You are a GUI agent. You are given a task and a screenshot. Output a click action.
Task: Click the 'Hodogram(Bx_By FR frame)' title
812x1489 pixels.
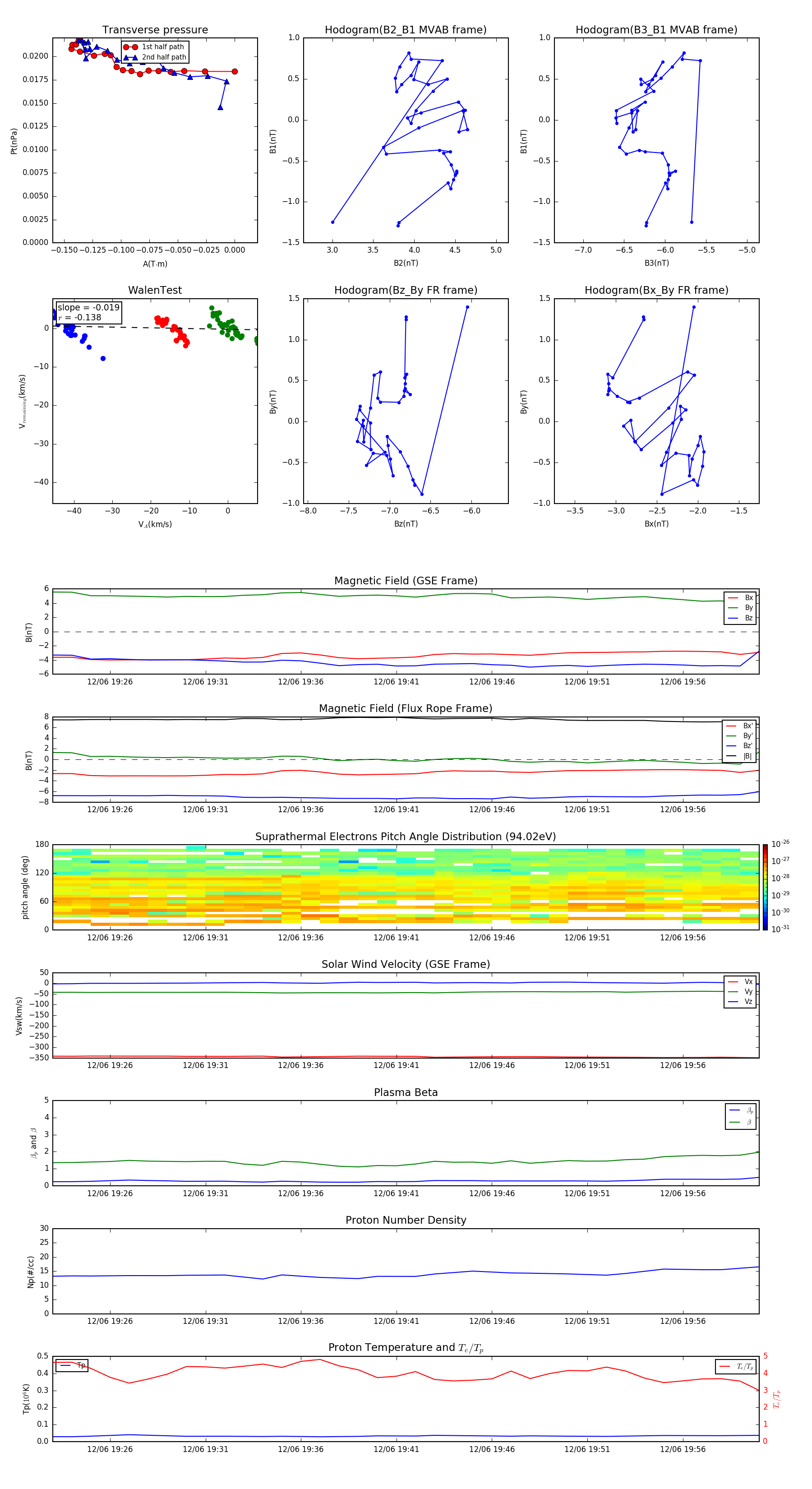pyautogui.click(x=656, y=290)
